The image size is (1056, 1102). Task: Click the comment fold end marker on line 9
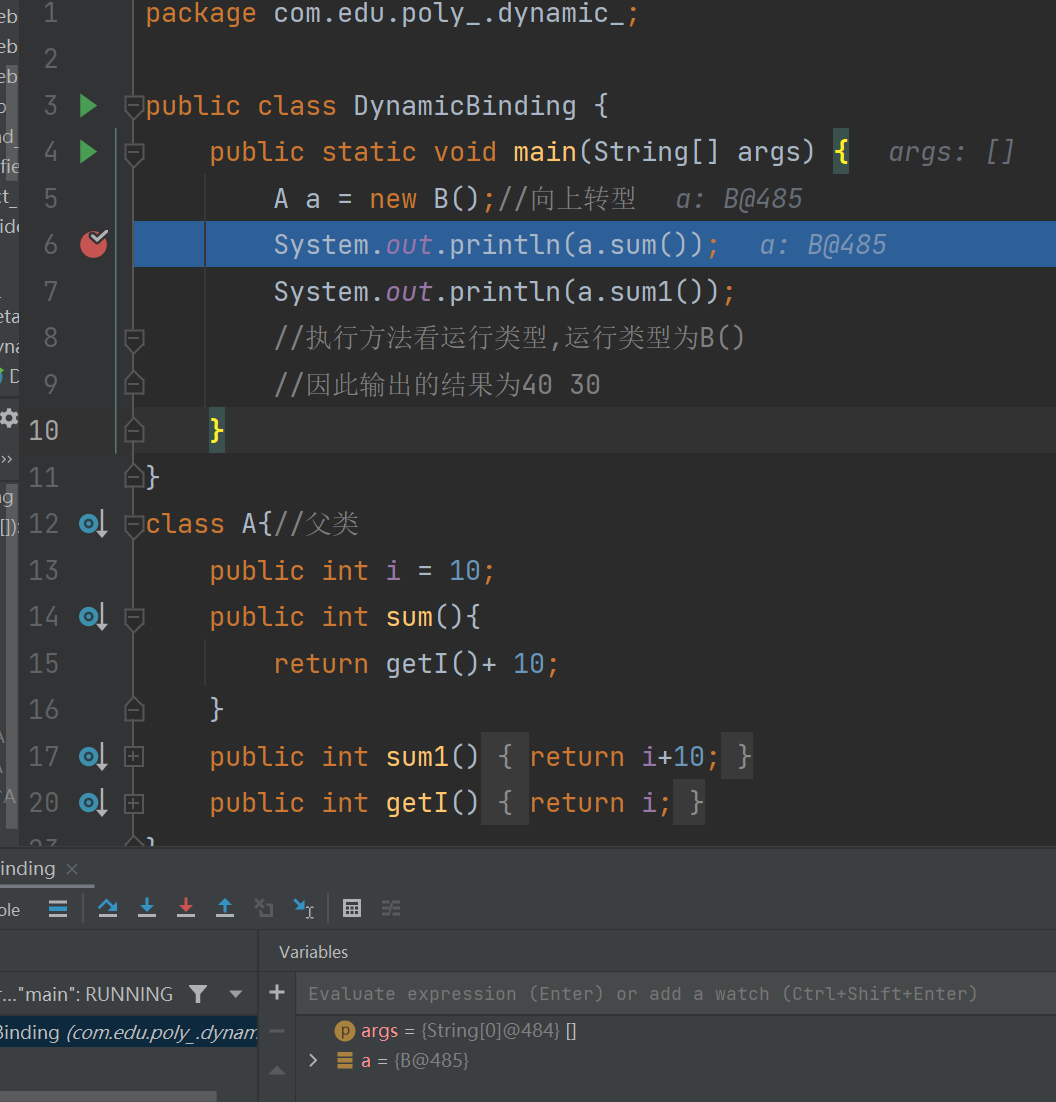point(133,384)
